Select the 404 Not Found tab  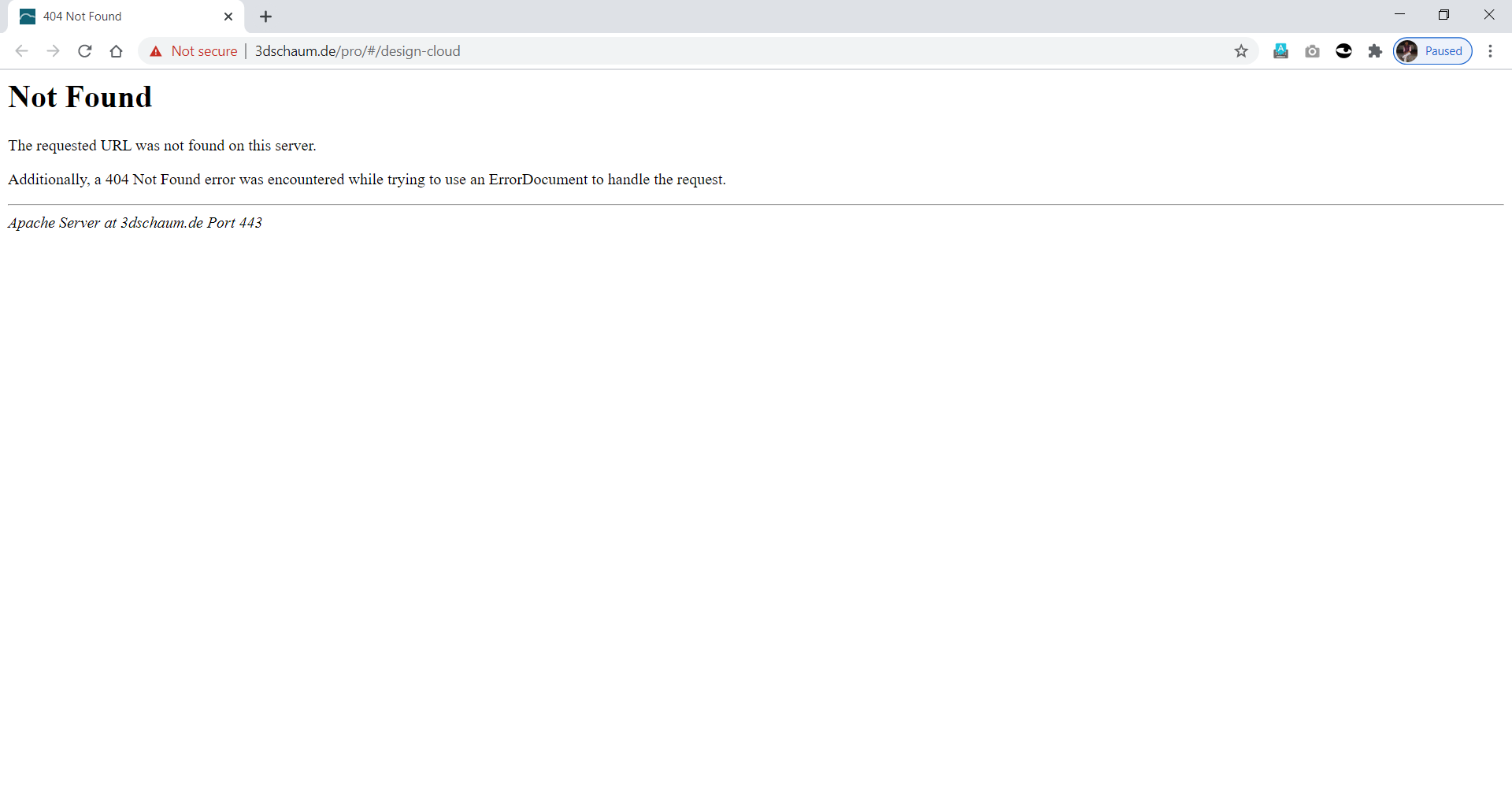pos(118,17)
